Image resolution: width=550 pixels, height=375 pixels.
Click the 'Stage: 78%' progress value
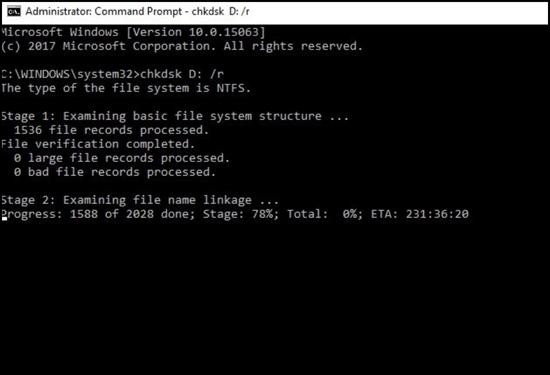[241, 214]
